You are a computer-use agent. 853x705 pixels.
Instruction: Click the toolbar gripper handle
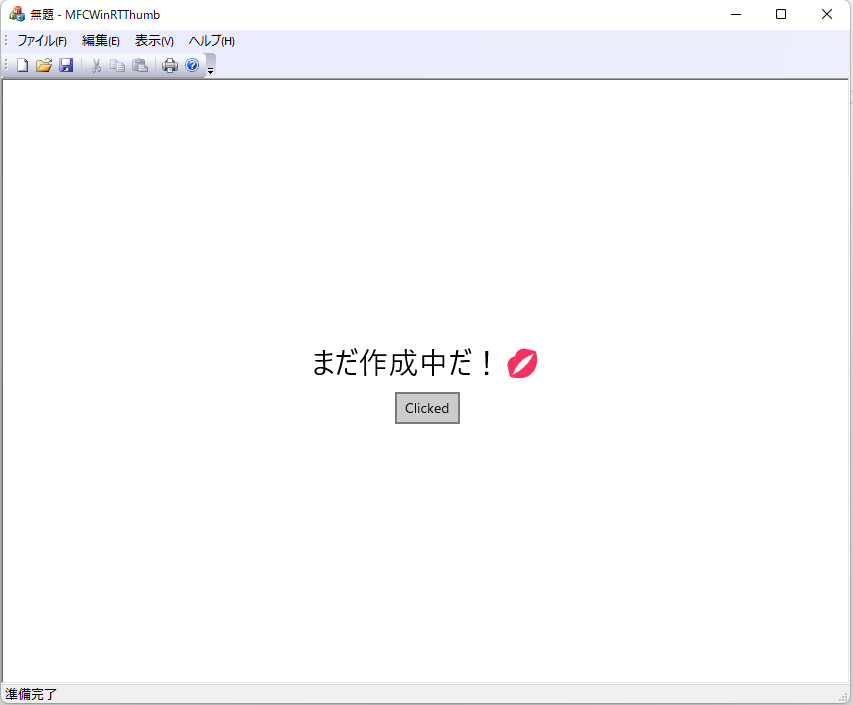6,65
